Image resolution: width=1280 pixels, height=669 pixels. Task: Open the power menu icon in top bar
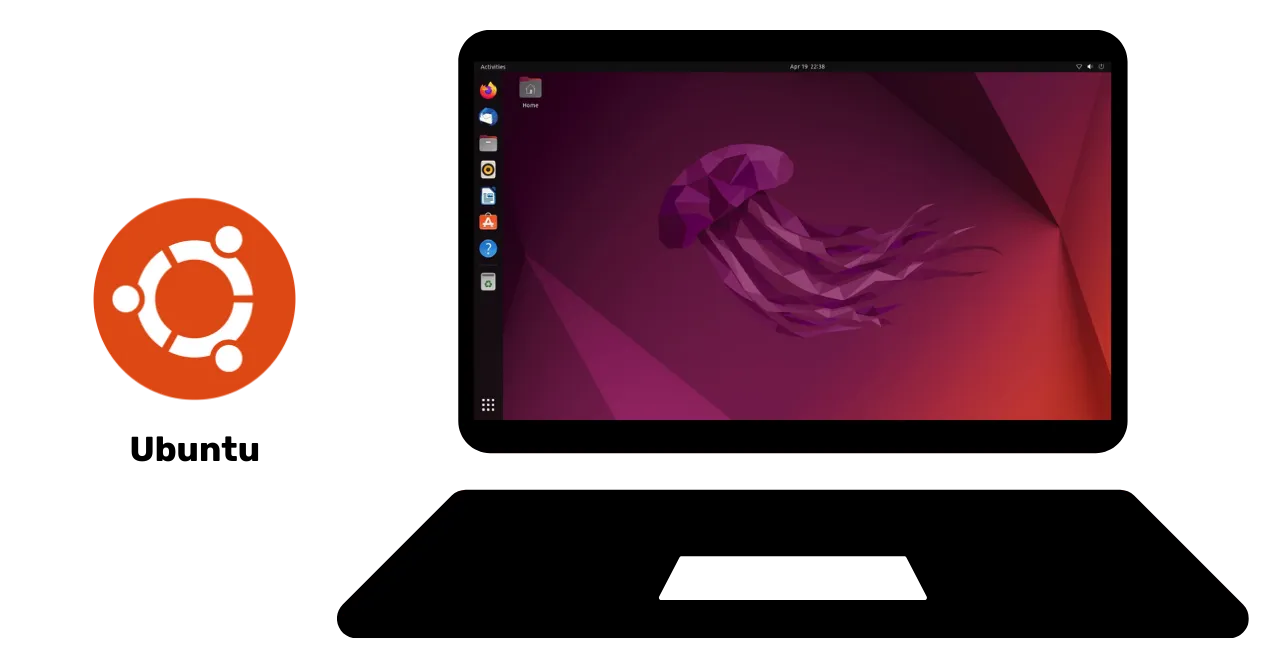tap(1101, 67)
